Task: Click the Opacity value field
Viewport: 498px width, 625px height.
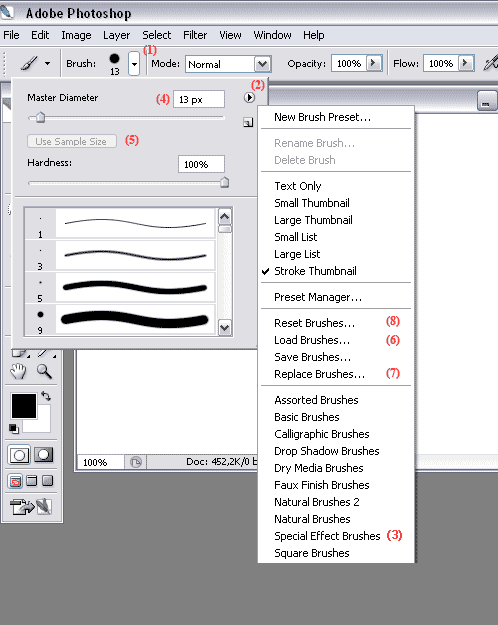Action: [x=349, y=63]
